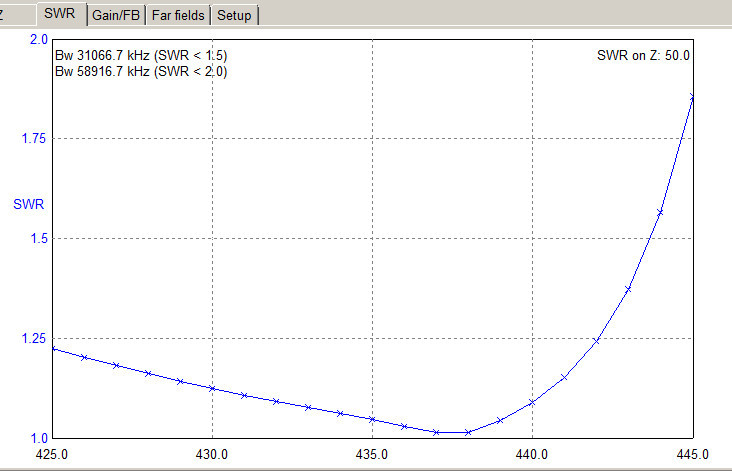The height and width of the screenshot is (471, 732).
Task: Click the 440.0 frequency axis label
Action: click(532, 454)
